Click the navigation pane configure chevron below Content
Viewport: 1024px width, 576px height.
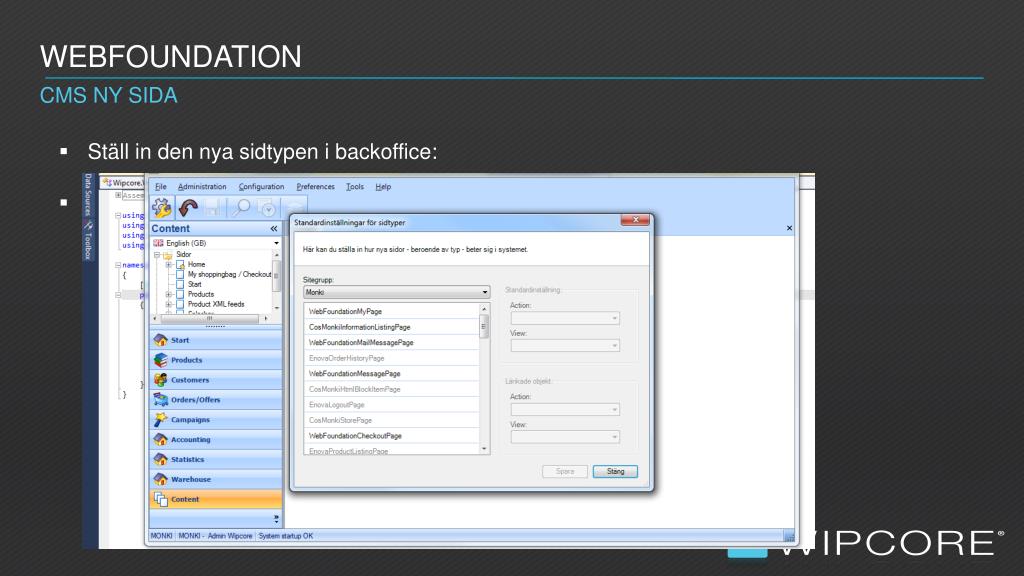point(276,519)
